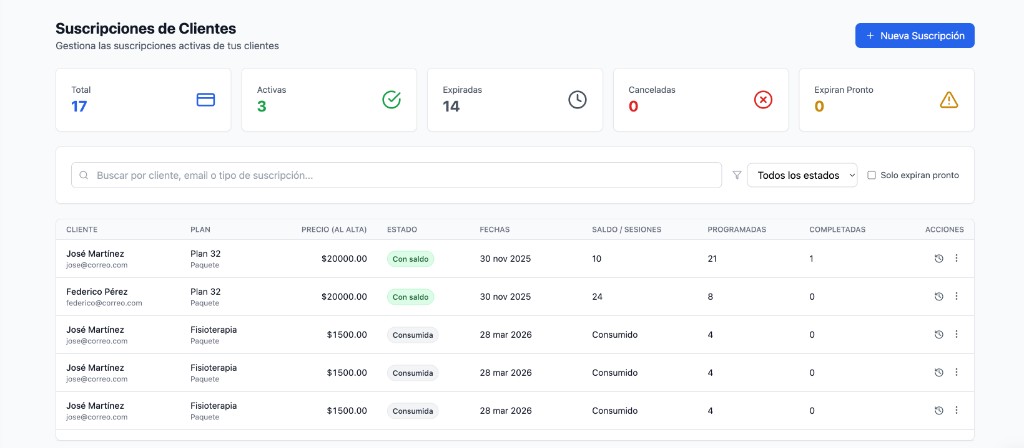This screenshot has width=1024, height=448.
Task: Focus the subscription search field
Action: pos(400,175)
